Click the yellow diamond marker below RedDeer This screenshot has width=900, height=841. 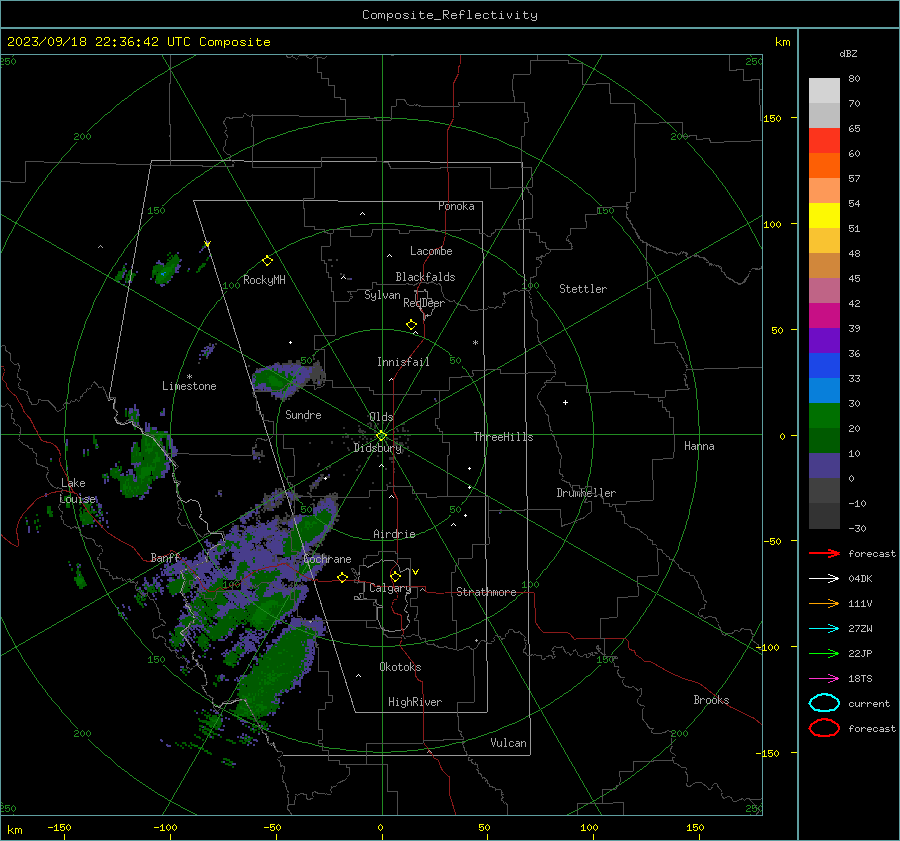(x=411, y=325)
